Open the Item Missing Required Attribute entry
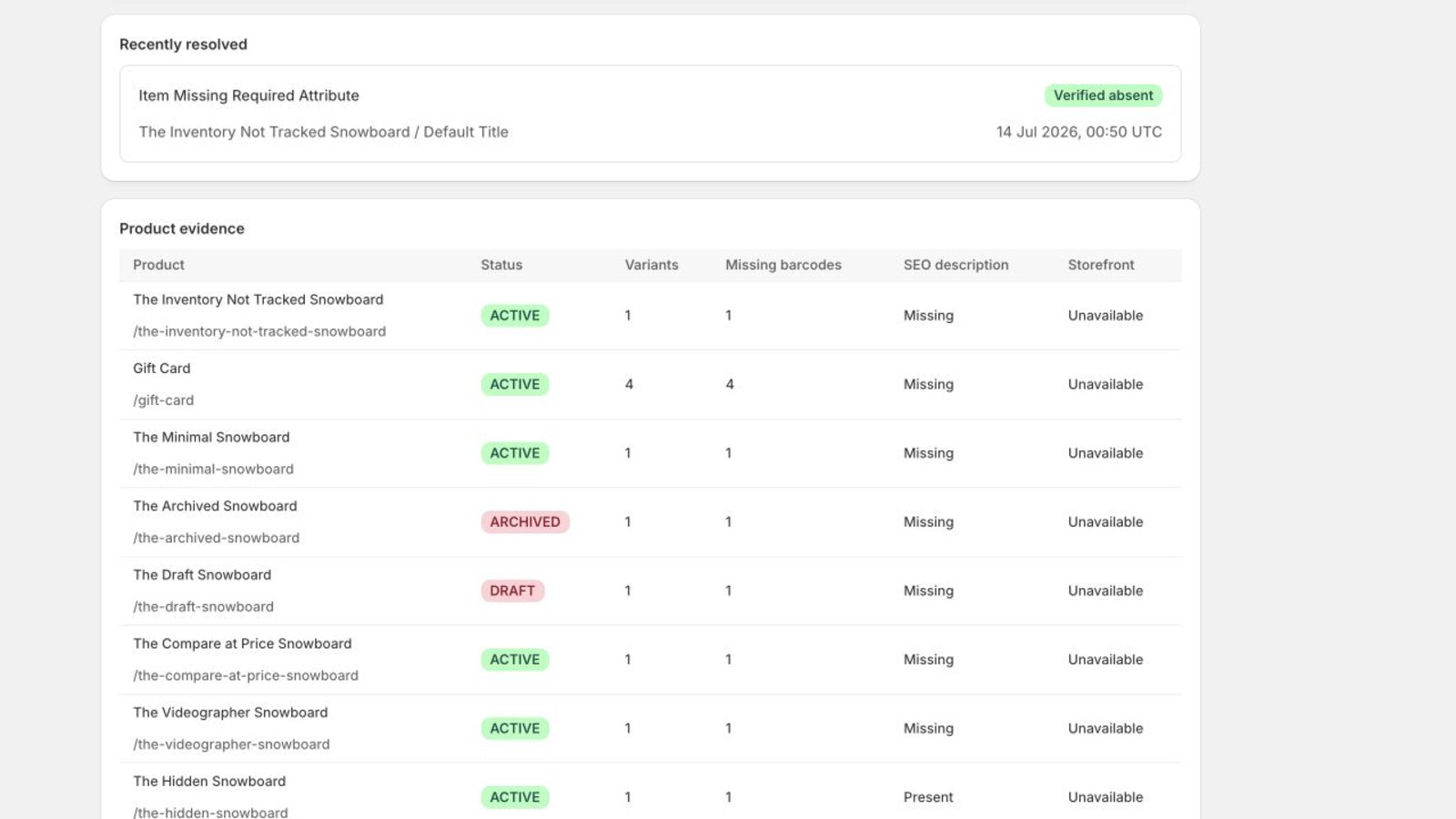 click(x=650, y=114)
